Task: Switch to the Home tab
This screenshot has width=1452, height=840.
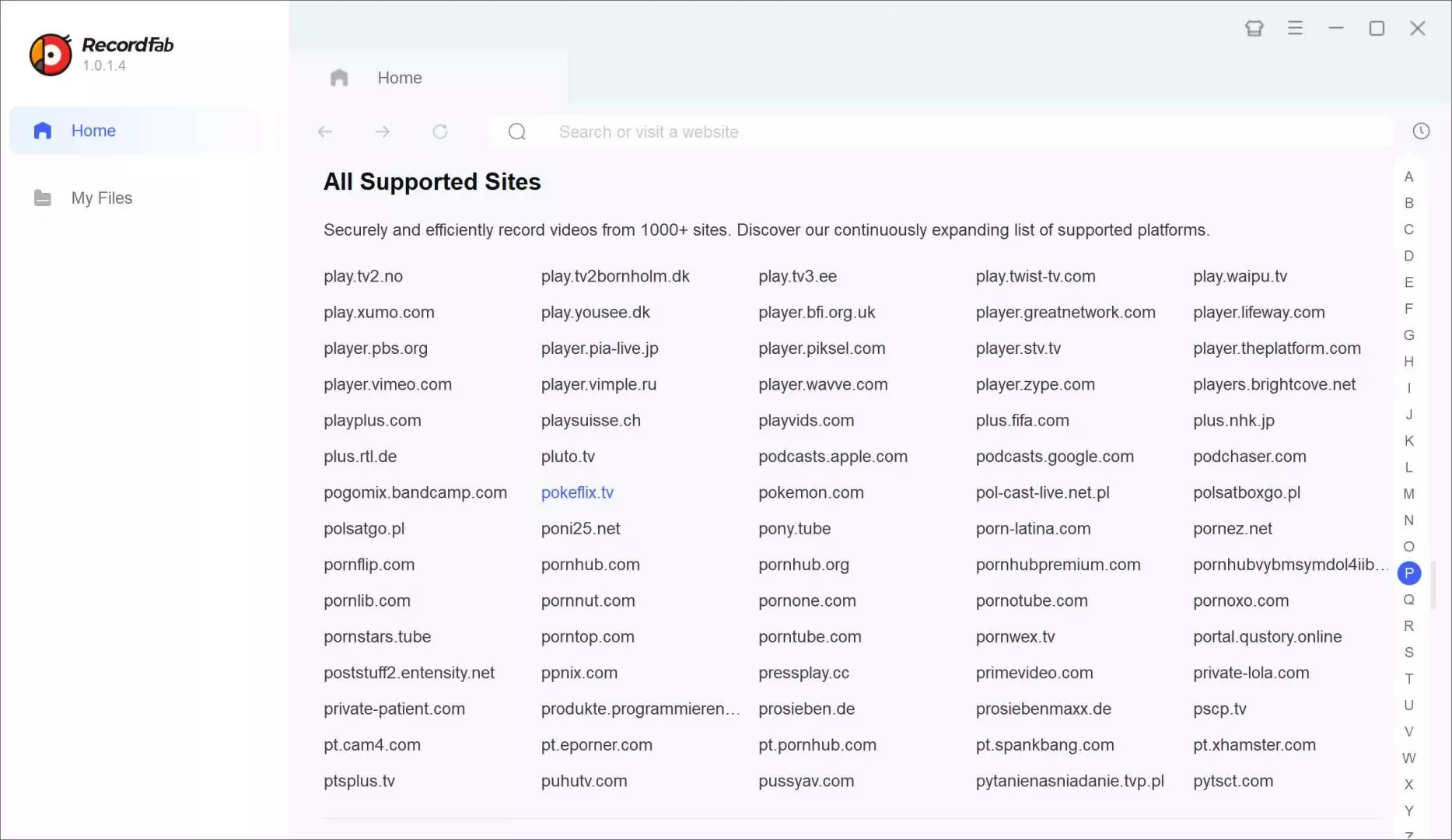Action: (429, 78)
